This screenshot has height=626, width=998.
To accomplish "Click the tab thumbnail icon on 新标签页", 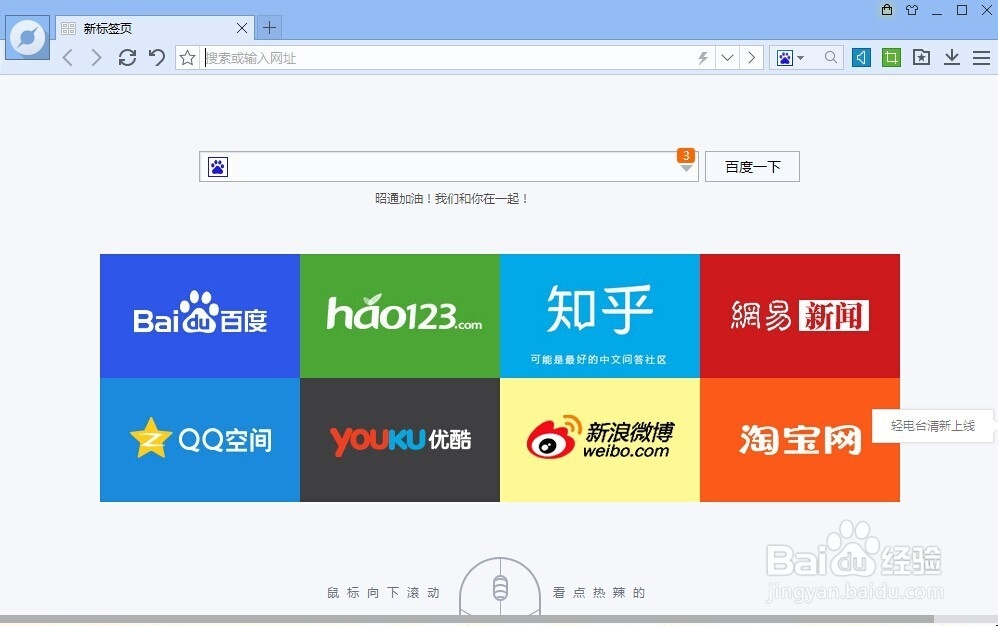I will point(69,29).
